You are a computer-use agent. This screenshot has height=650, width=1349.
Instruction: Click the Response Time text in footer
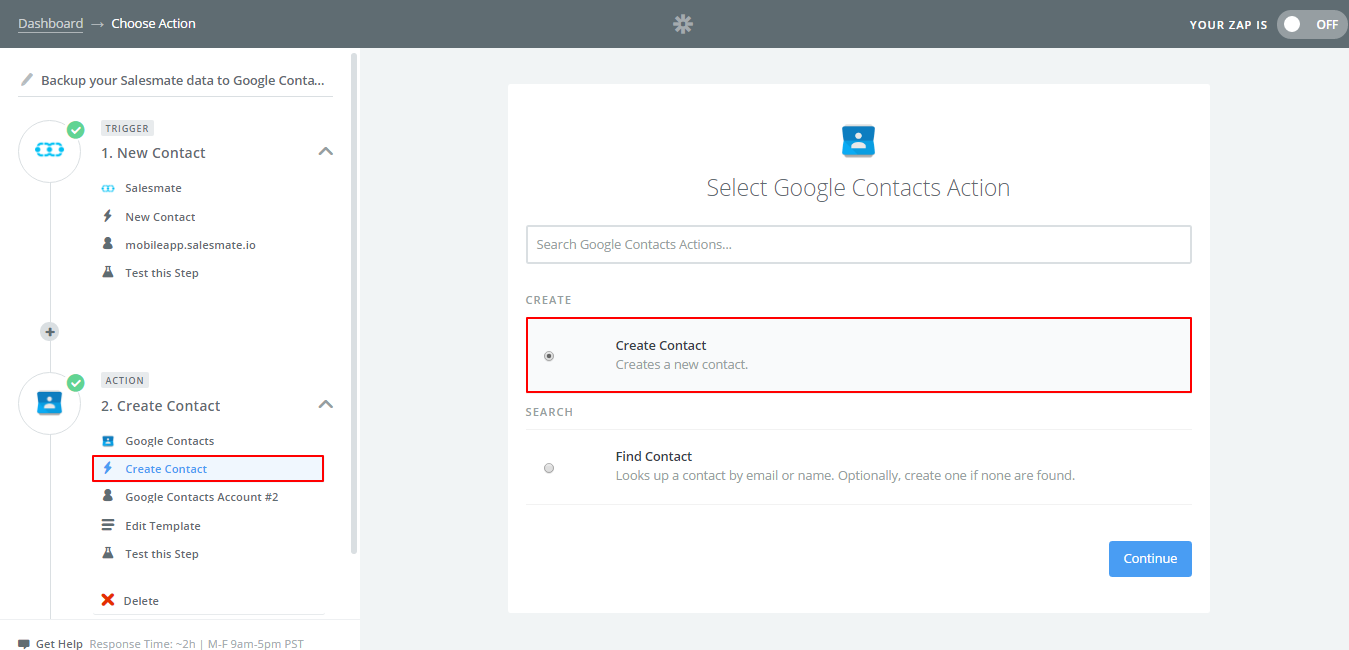(x=196, y=644)
